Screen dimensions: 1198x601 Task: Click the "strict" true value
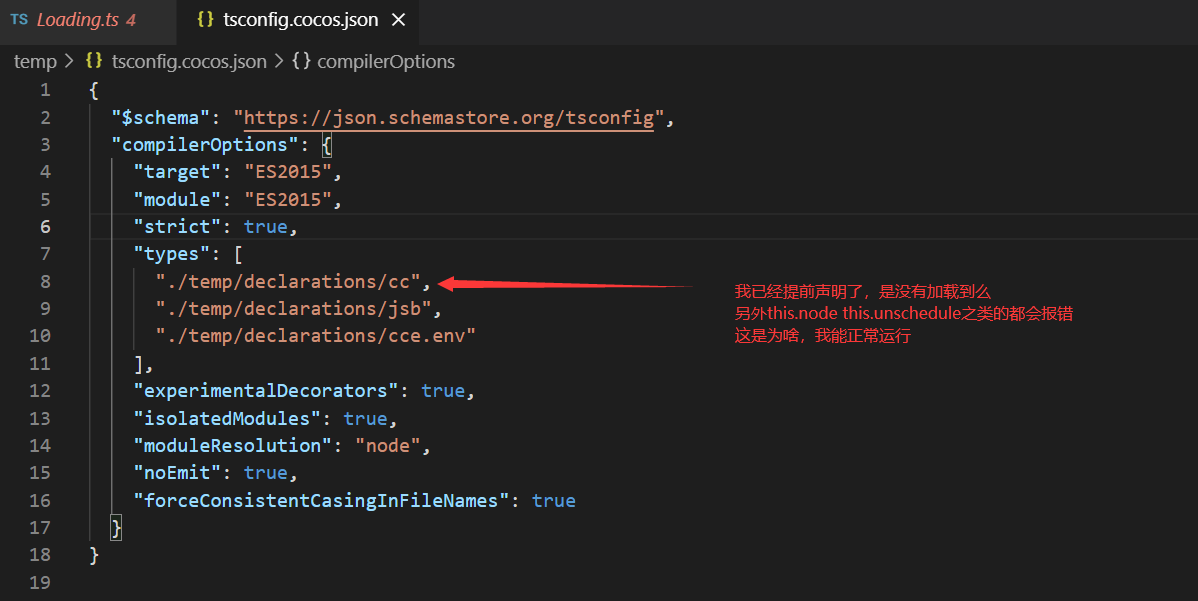pyautogui.click(x=266, y=227)
